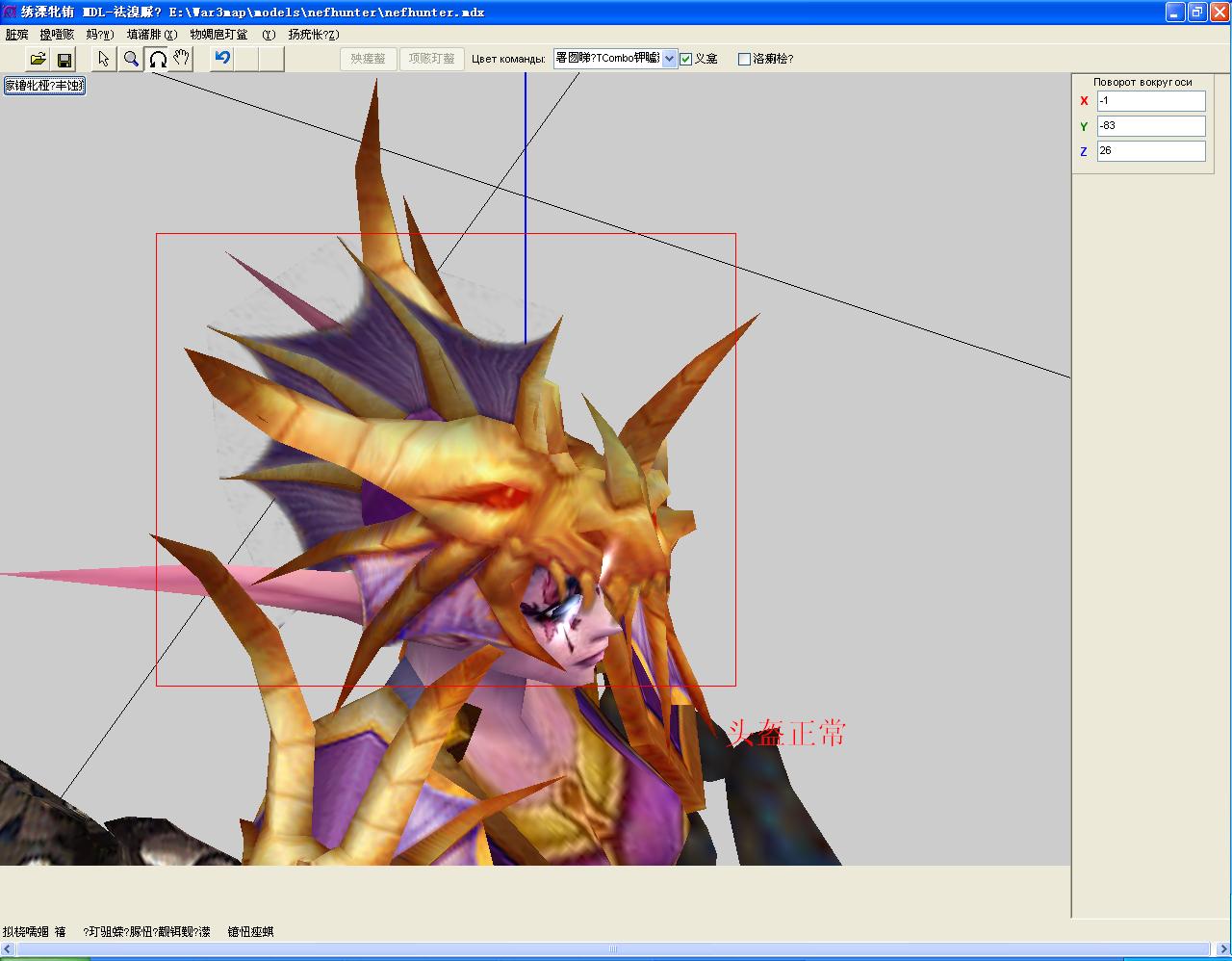Click the bottom horizontal scrollbar thumb

tap(615, 949)
